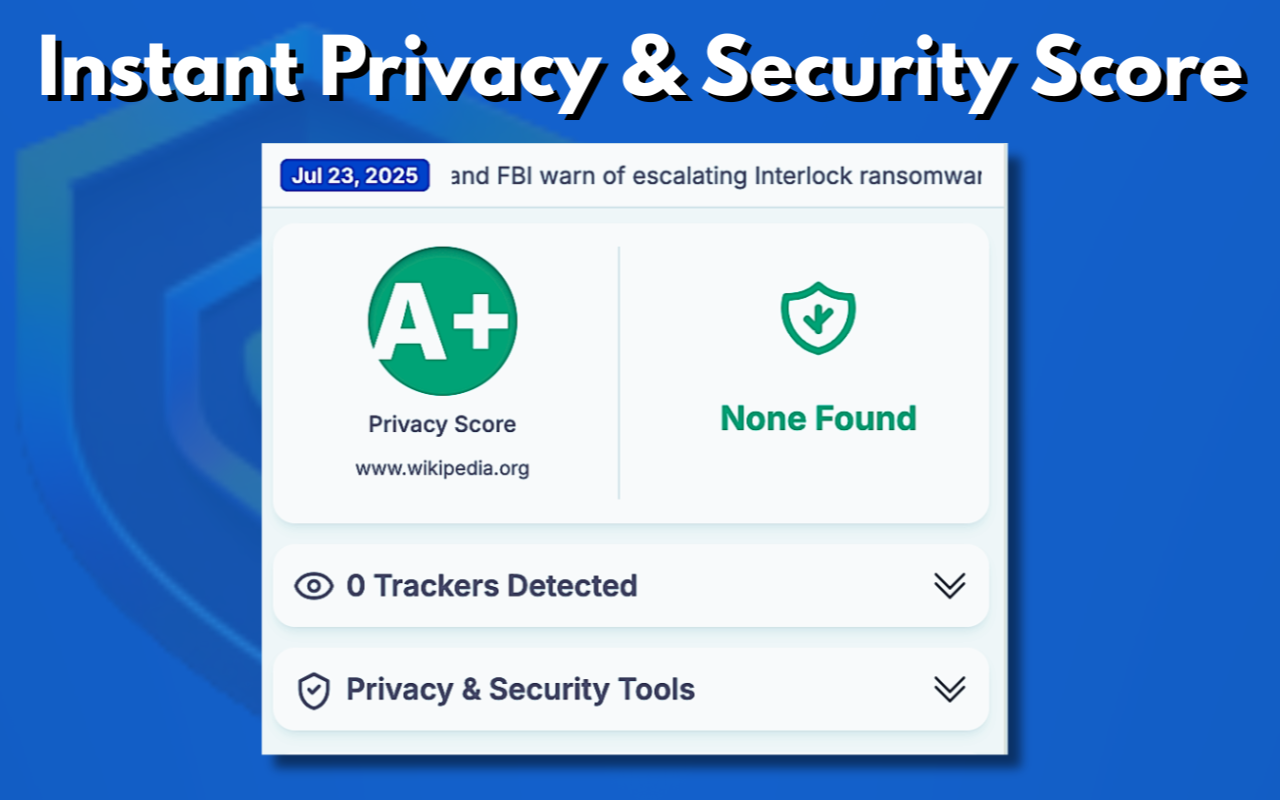Open the Jul 23, 2025 date badge
This screenshot has width=1280, height=800.
tap(354, 175)
